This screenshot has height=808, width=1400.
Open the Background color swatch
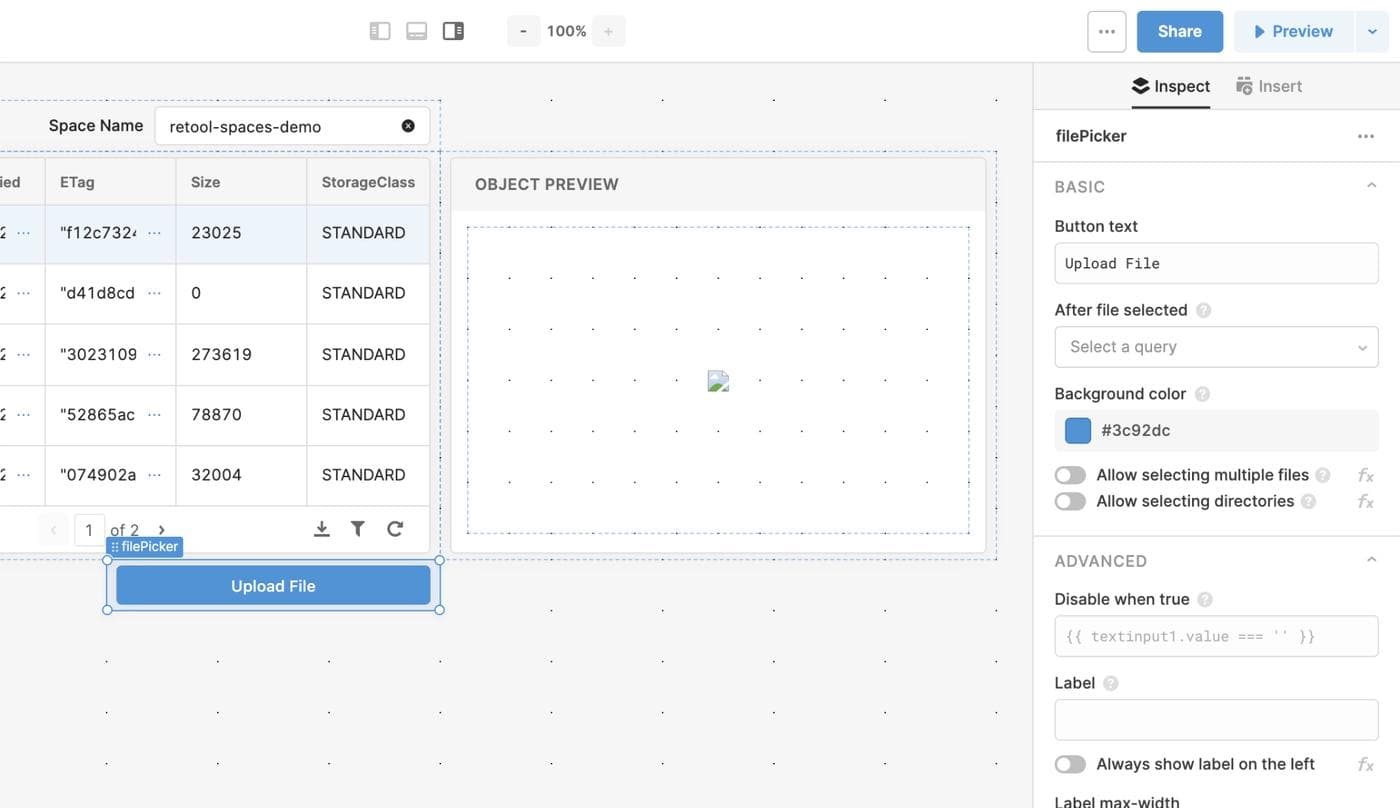click(x=1078, y=430)
